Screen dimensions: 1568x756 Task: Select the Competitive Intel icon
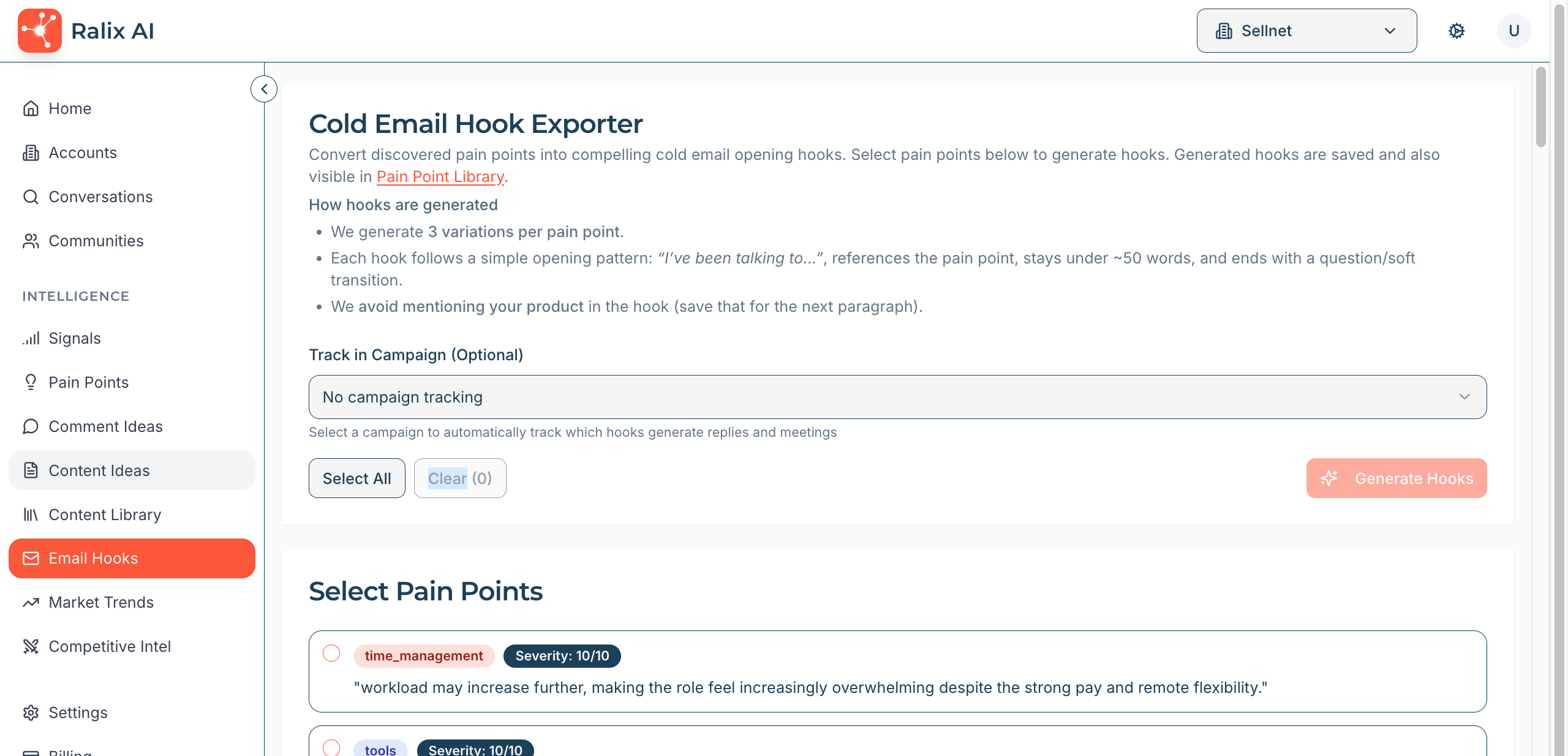coord(31,646)
